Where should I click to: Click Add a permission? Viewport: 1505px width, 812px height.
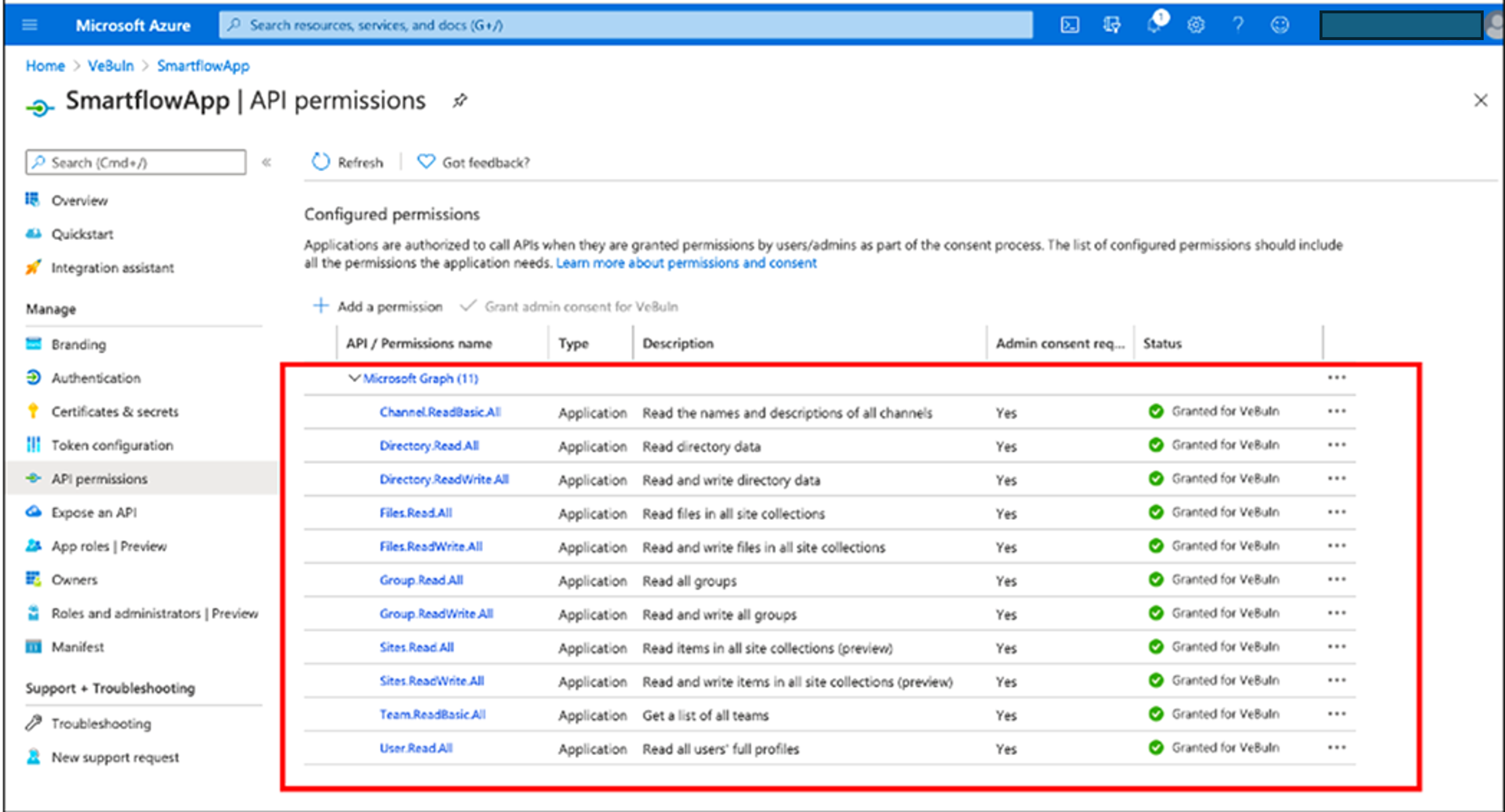click(378, 306)
